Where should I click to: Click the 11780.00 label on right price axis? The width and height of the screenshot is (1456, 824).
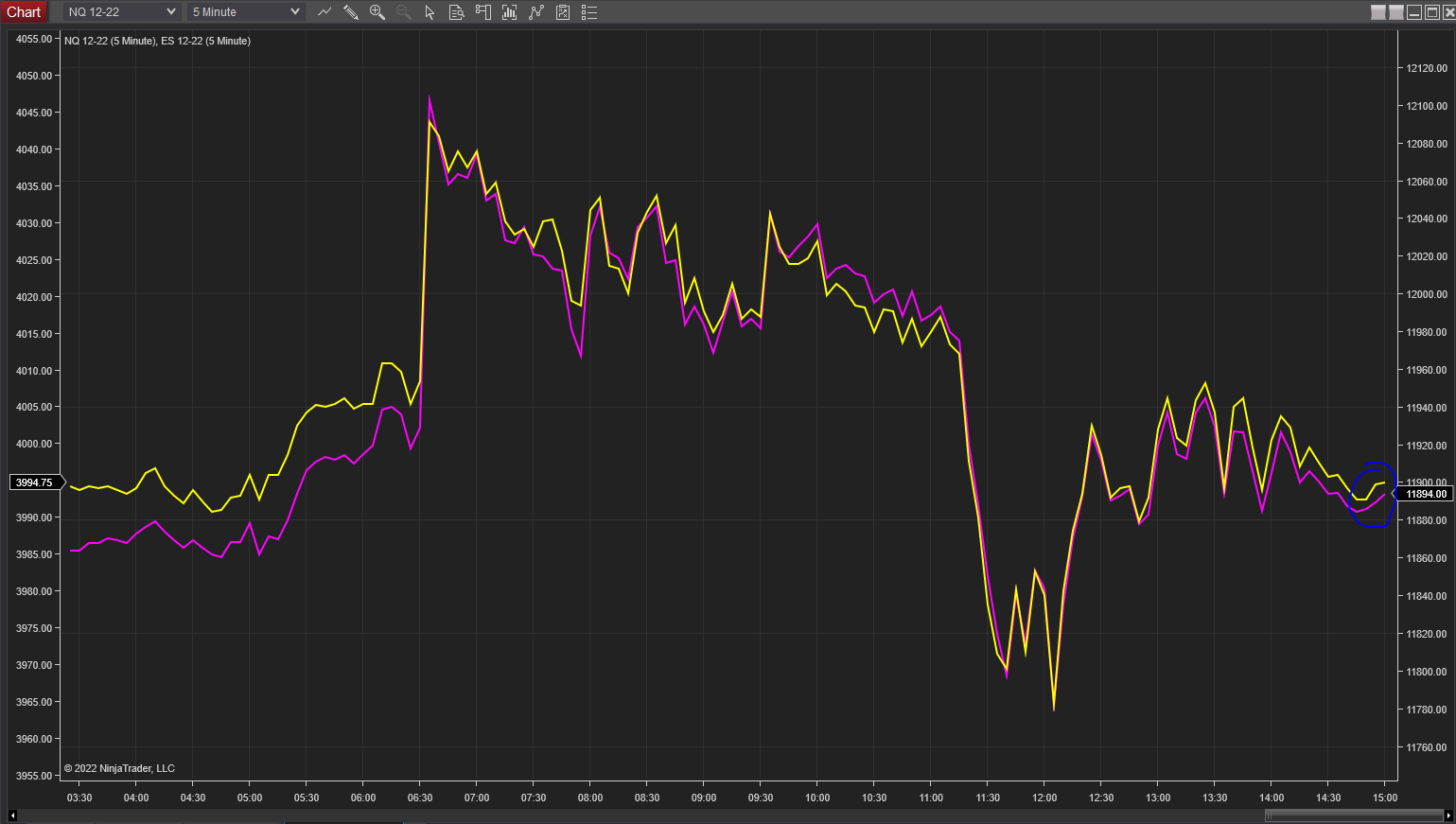click(1427, 710)
